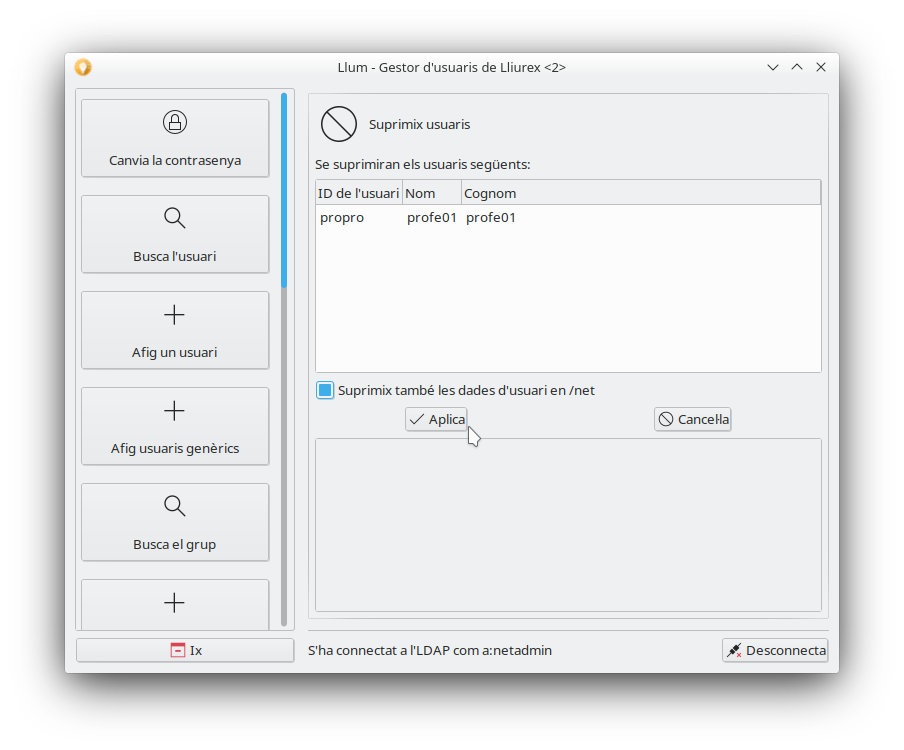Click the plus icon for Afig un usuari
Screen dimensions: 904x750
(175, 315)
